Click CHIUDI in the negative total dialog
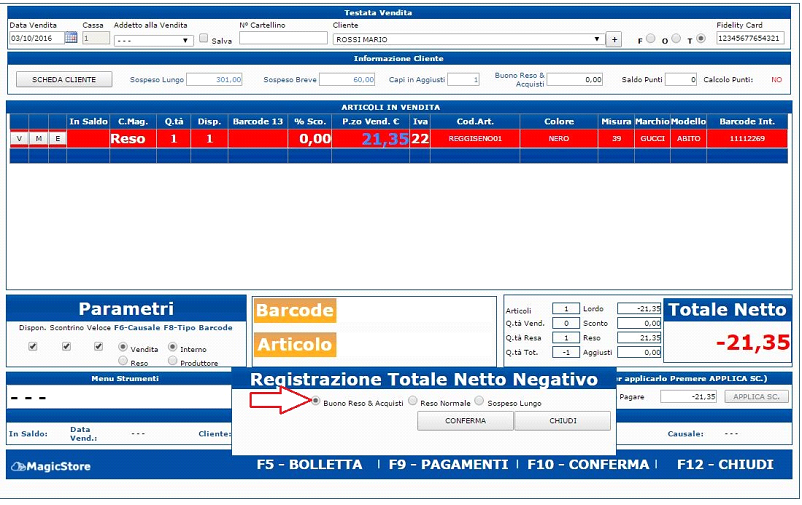The height and width of the screenshot is (505, 802). coord(563,421)
